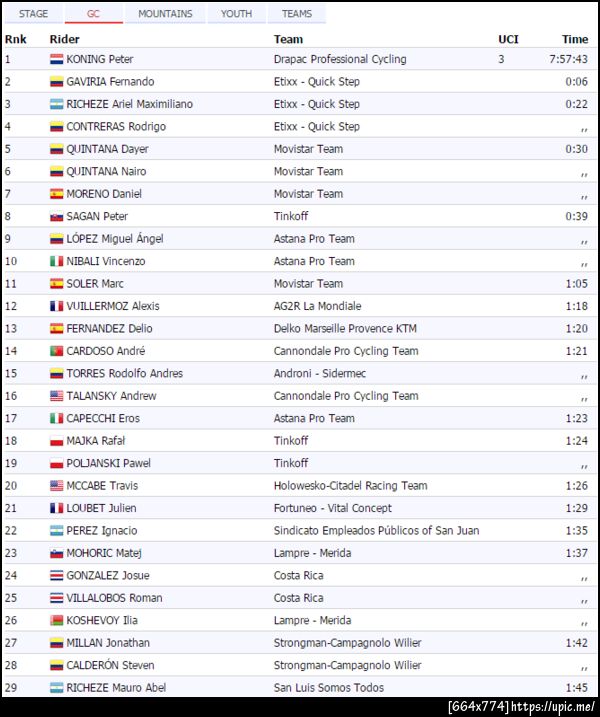Click the flag icon beside KOSHEVOY Ilia
Screen dimensions: 600x717
coord(57,621)
